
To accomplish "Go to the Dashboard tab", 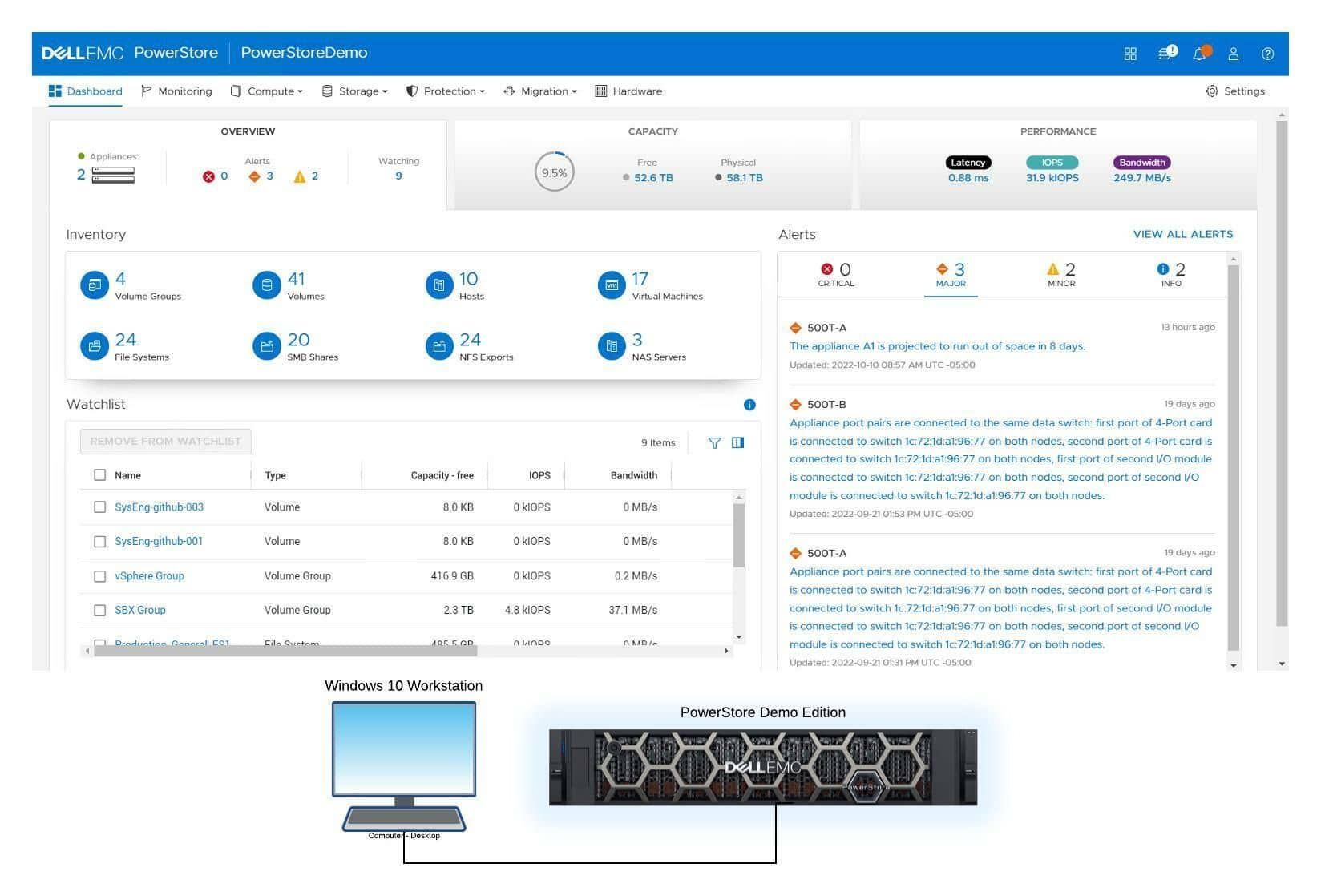I will click(86, 91).
